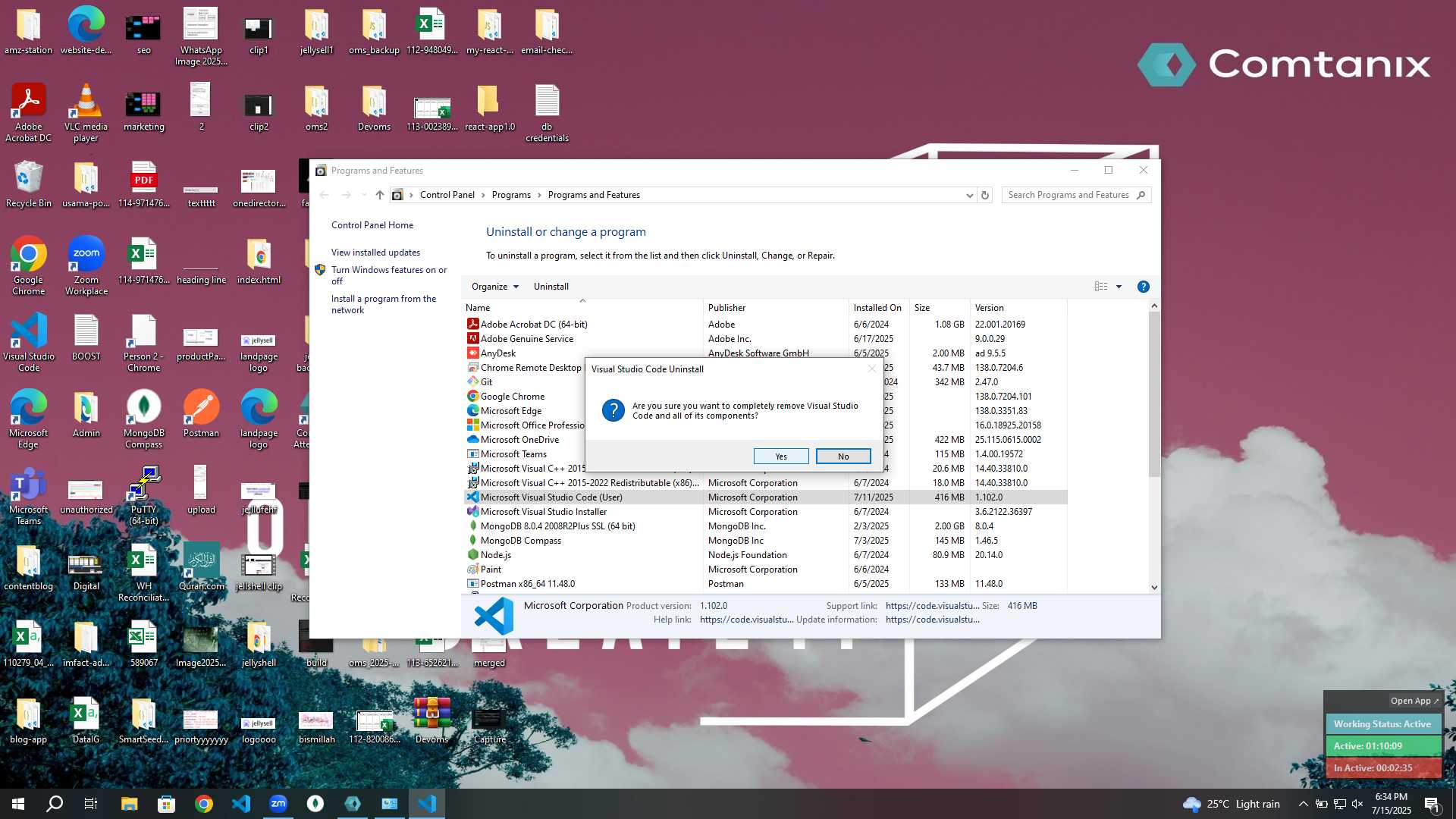Select Microsoft Teams desktop icon
Viewport: 1456px width, 819px height.
pos(28,496)
